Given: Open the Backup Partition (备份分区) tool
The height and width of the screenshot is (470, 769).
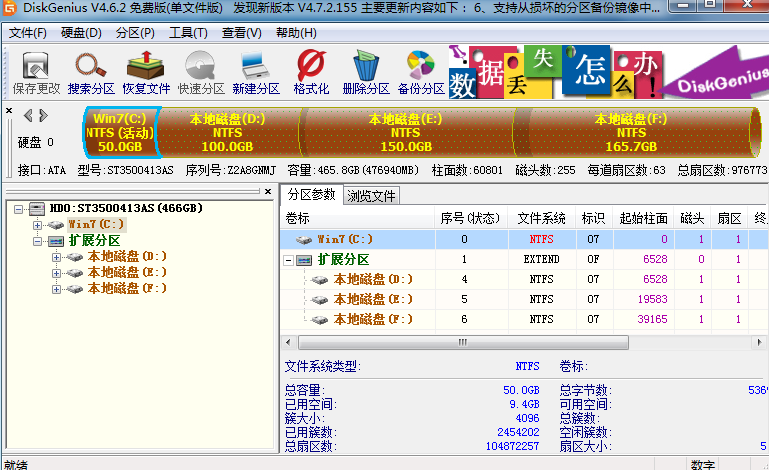Looking at the screenshot, I should [421, 73].
